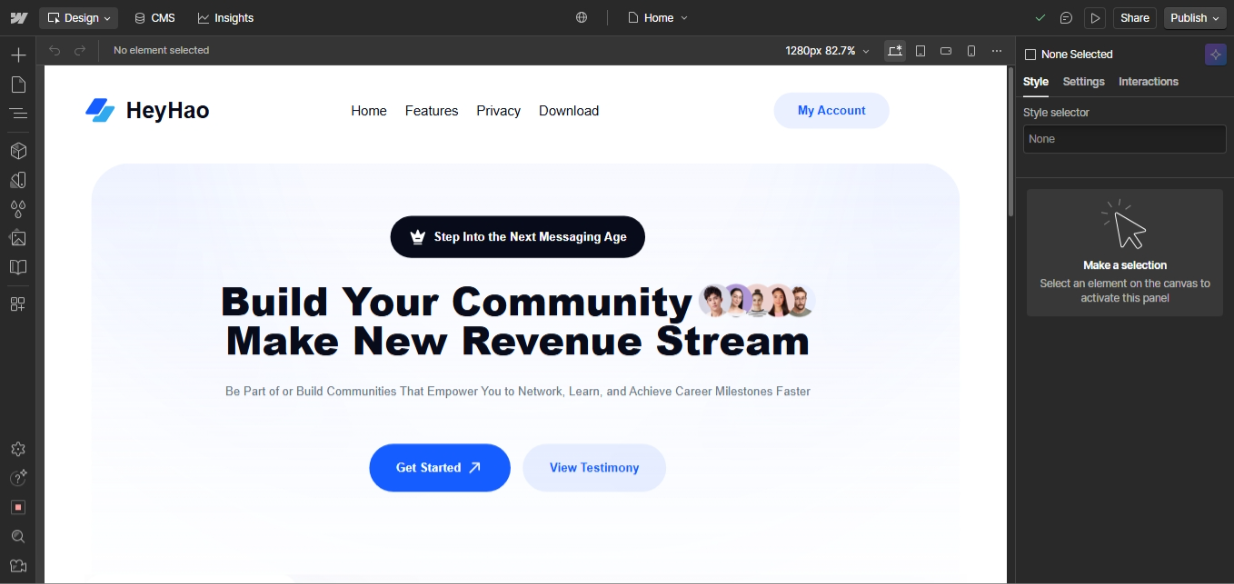
Task: Toggle preview mode with the play icon
Action: (x=1095, y=17)
